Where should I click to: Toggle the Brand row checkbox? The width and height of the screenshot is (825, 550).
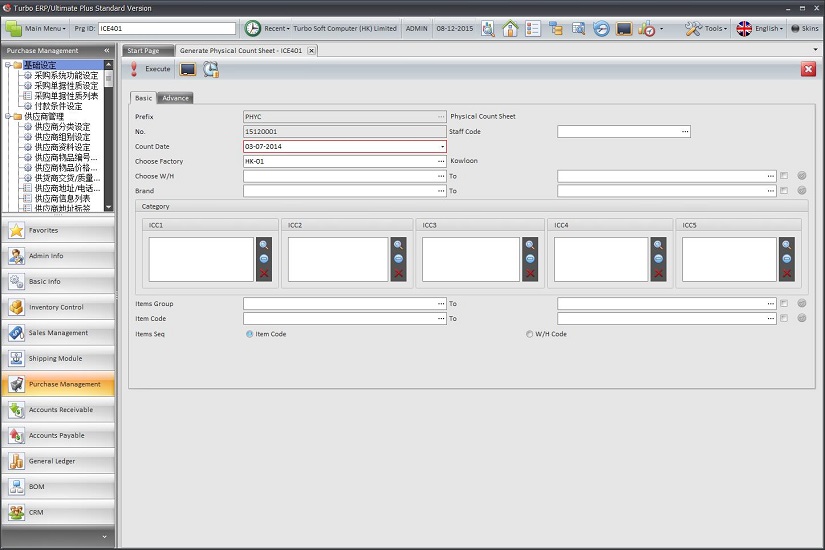click(x=784, y=191)
